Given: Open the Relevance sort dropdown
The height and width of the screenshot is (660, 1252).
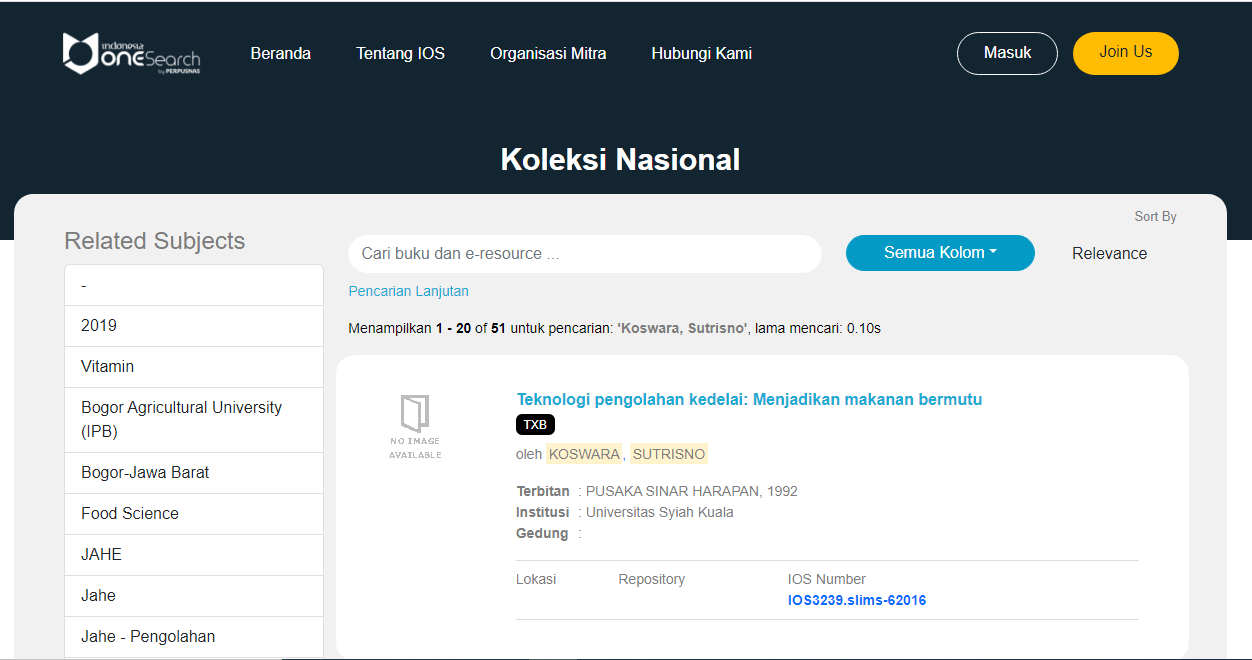Looking at the screenshot, I should pyautogui.click(x=1109, y=254).
